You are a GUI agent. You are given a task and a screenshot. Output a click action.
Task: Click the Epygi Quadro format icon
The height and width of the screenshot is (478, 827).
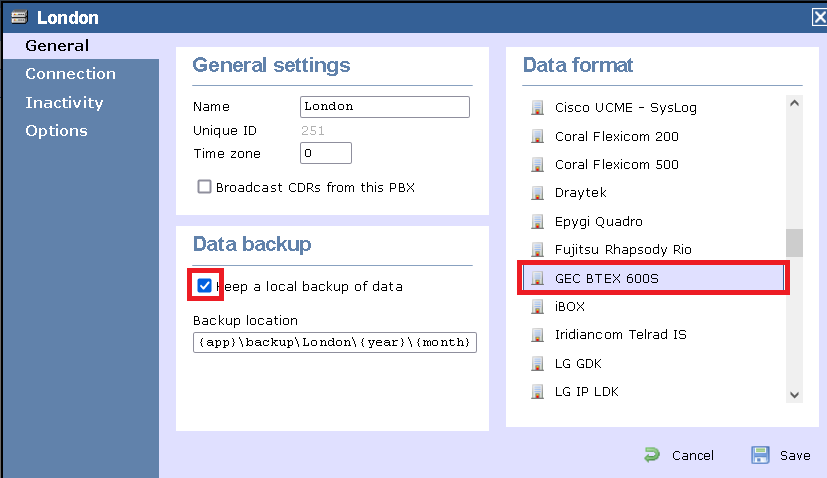tap(537, 221)
